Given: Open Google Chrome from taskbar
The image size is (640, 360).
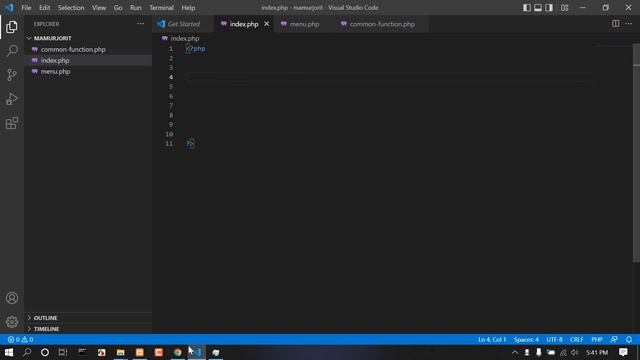Looking at the screenshot, I should pos(178,352).
